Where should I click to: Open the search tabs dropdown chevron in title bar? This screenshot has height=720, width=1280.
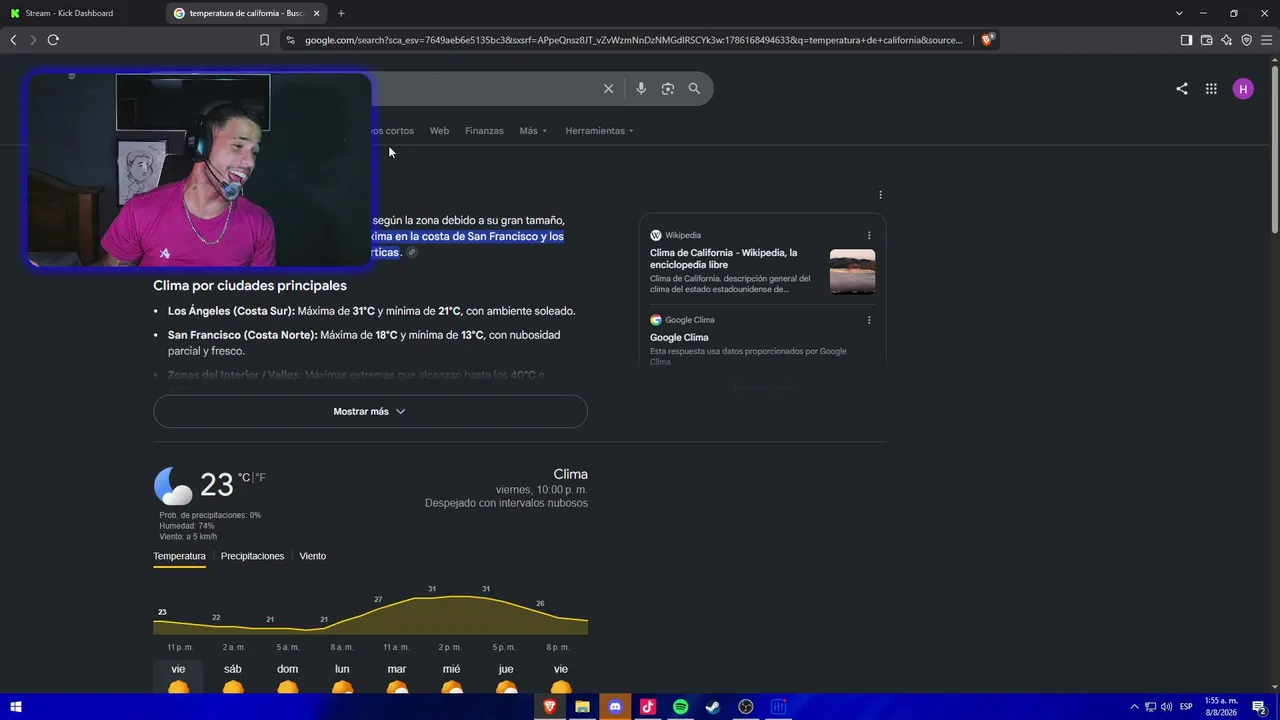(1179, 13)
